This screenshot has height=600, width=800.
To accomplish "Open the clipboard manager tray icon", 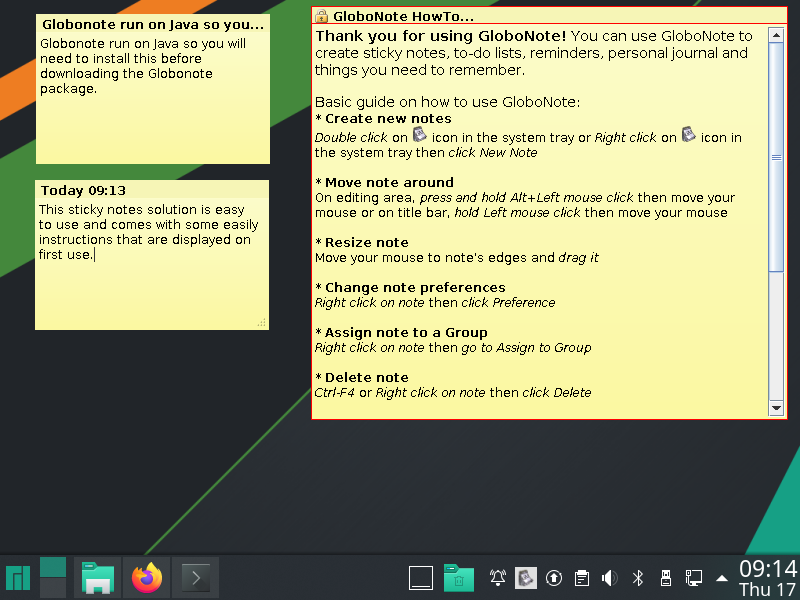I will coord(582,578).
